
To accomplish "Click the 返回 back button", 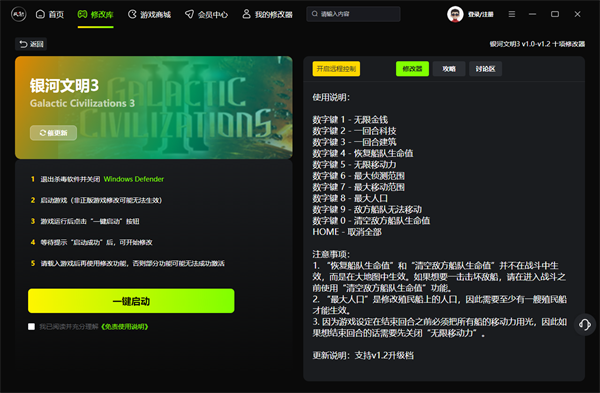I will [x=31, y=44].
